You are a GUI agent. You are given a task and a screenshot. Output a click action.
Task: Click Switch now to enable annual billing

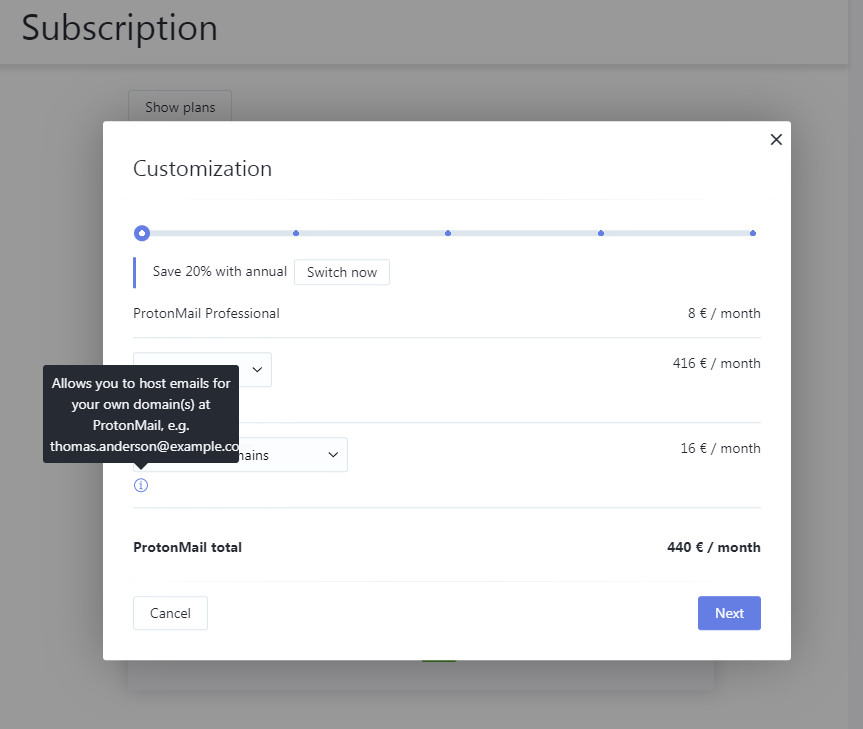point(341,272)
